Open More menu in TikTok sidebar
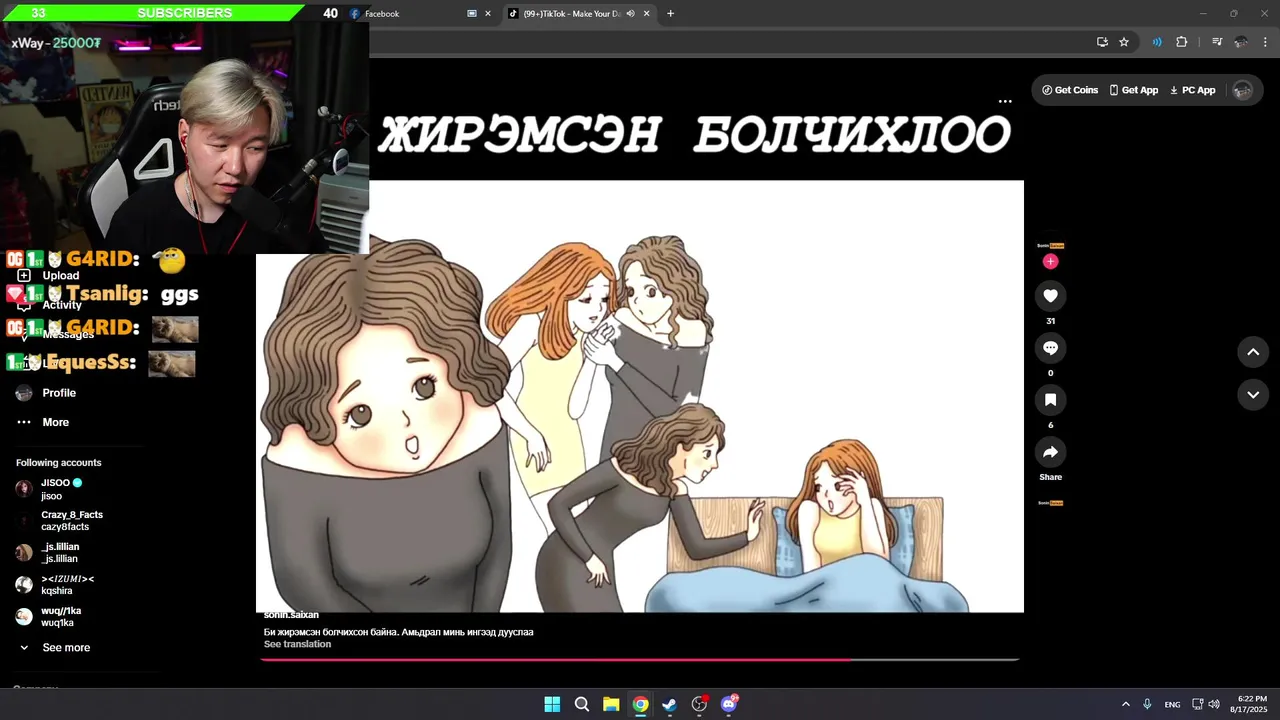 pyautogui.click(x=55, y=422)
